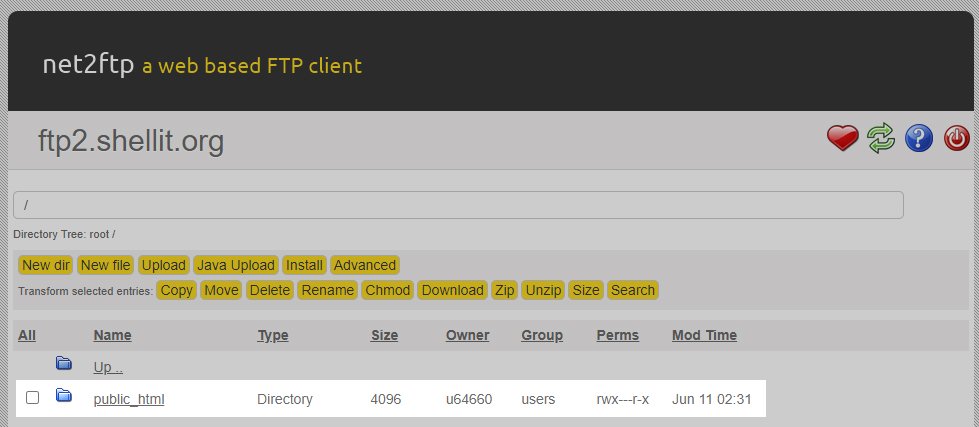Click the Java Upload button
Screen dimensions: 979x427
(x=236, y=265)
